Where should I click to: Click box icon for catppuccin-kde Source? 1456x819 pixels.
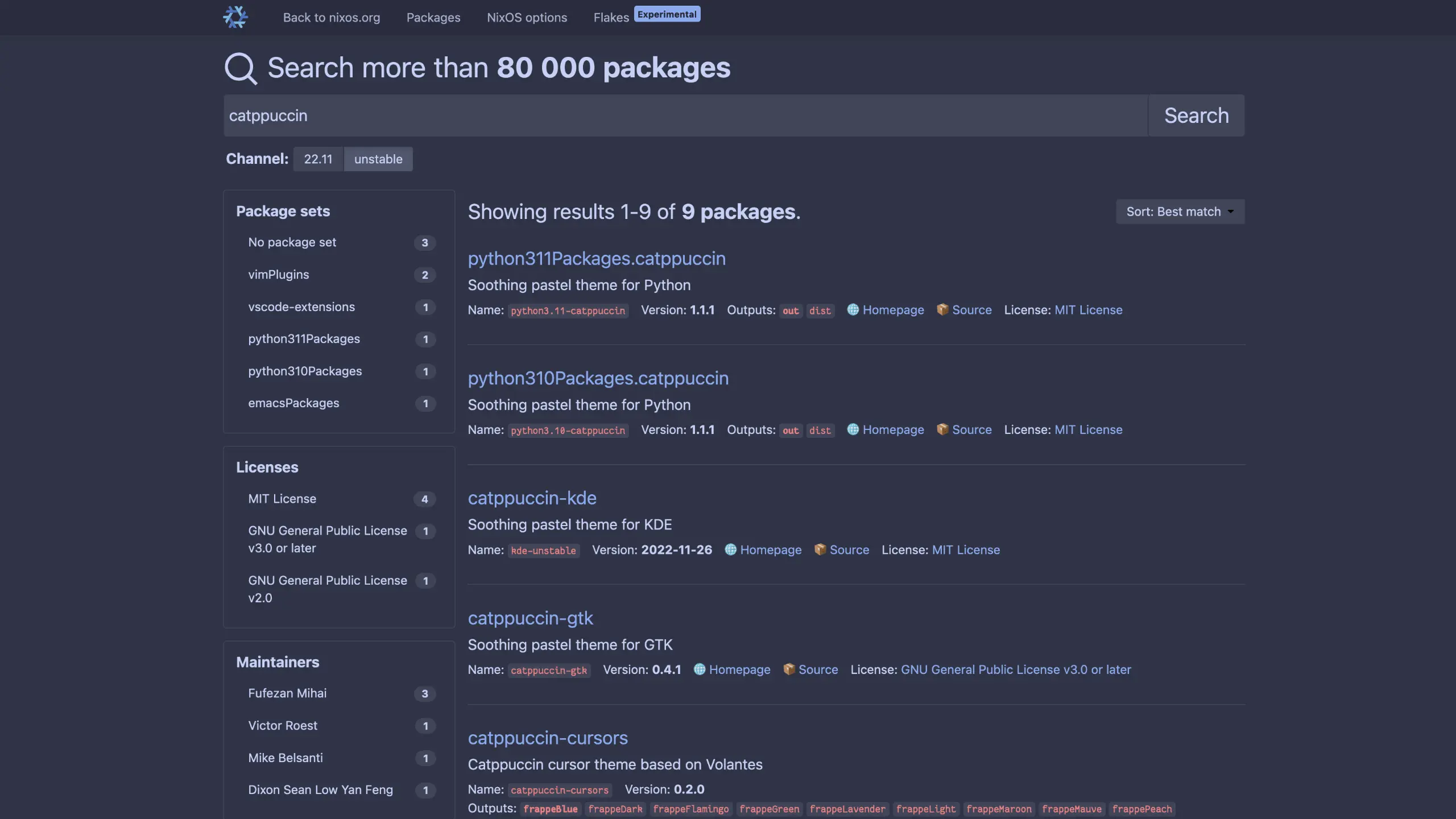click(x=820, y=549)
